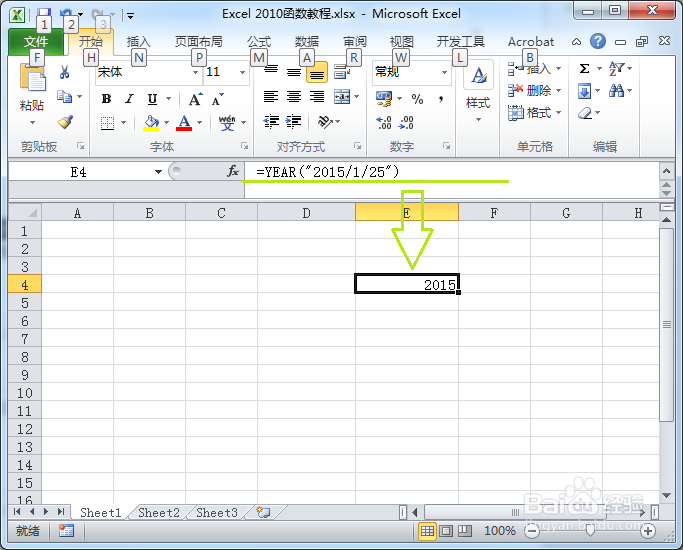Image resolution: width=683 pixels, height=550 pixels.
Task: Open Excel Help question mark
Action: point(598,42)
